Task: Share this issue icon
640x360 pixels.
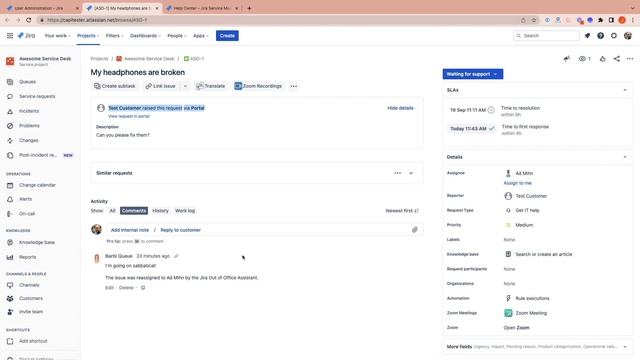Action: (x=616, y=59)
